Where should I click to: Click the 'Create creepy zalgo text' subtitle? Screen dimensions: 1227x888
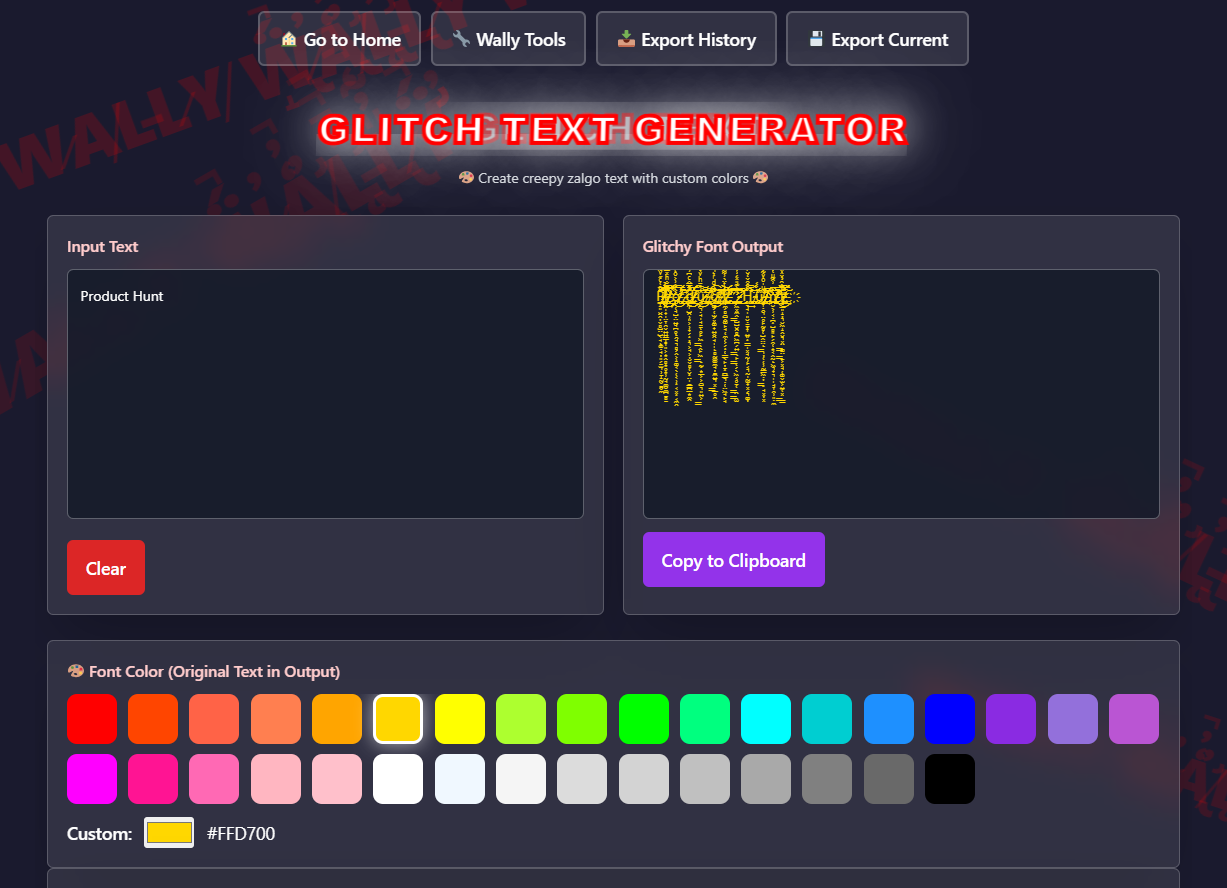[613, 178]
